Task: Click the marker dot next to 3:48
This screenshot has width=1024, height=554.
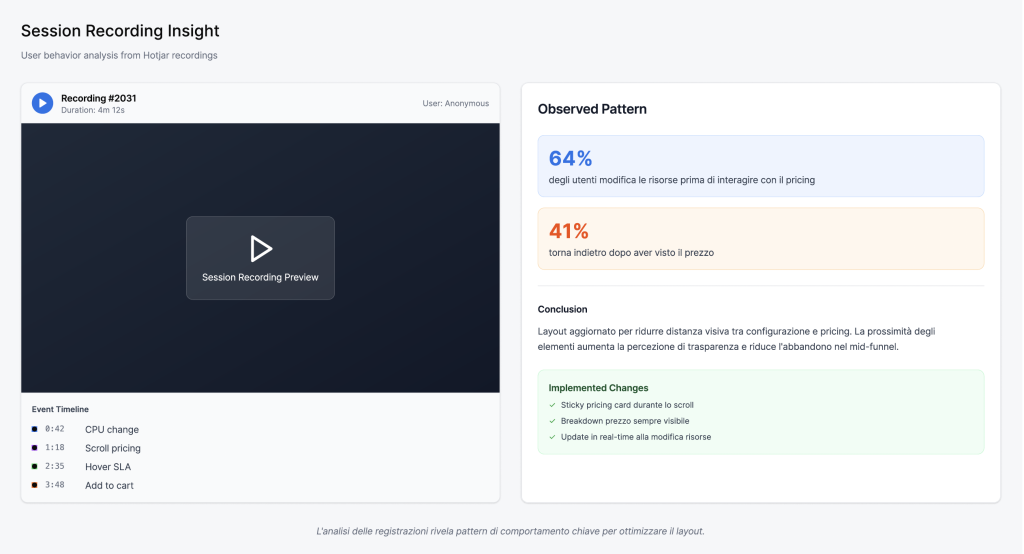Action: (x=35, y=485)
